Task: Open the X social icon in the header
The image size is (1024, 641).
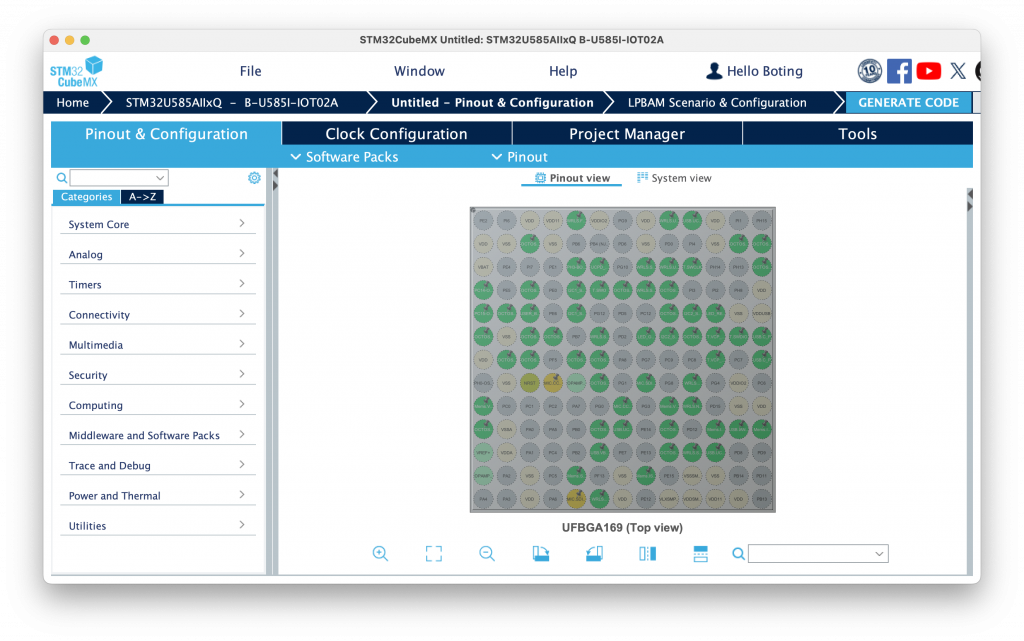Action: tap(958, 70)
